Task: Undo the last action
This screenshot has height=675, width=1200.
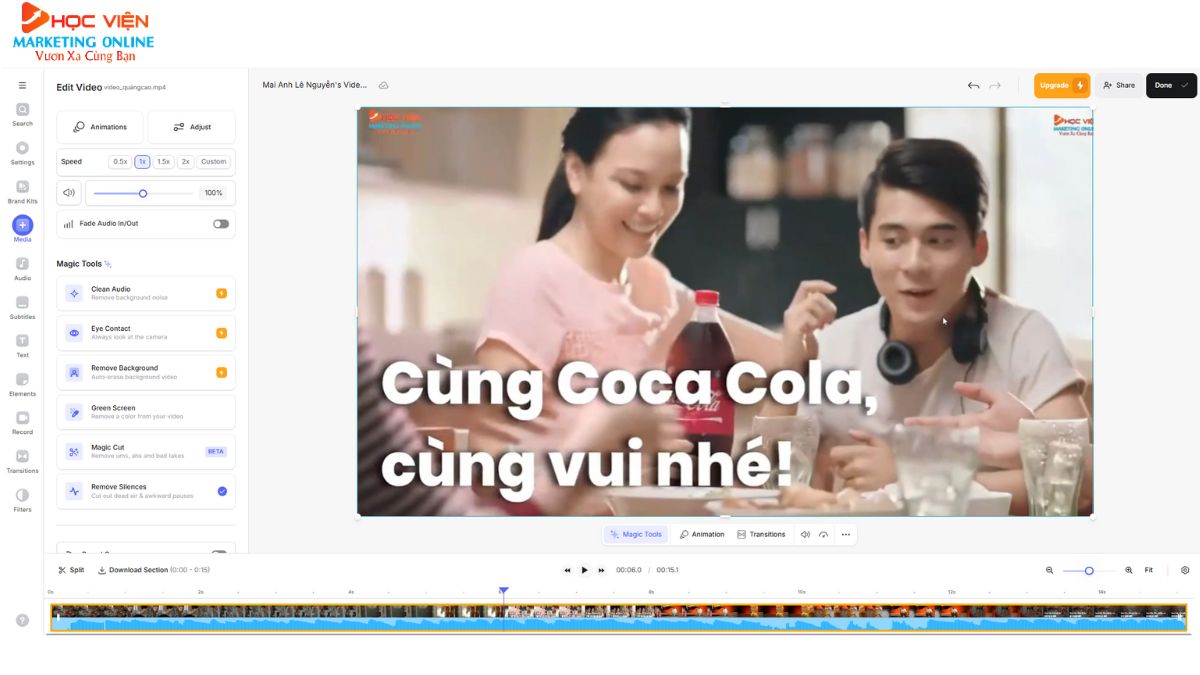Action: [x=973, y=86]
